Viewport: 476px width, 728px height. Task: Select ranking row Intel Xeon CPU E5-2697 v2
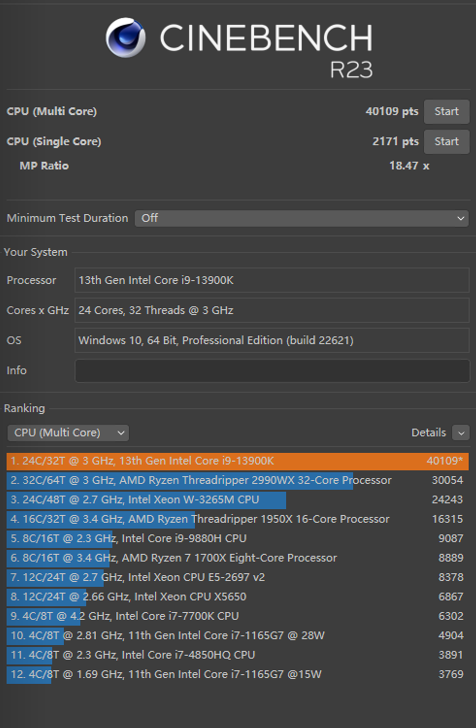click(238, 578)
